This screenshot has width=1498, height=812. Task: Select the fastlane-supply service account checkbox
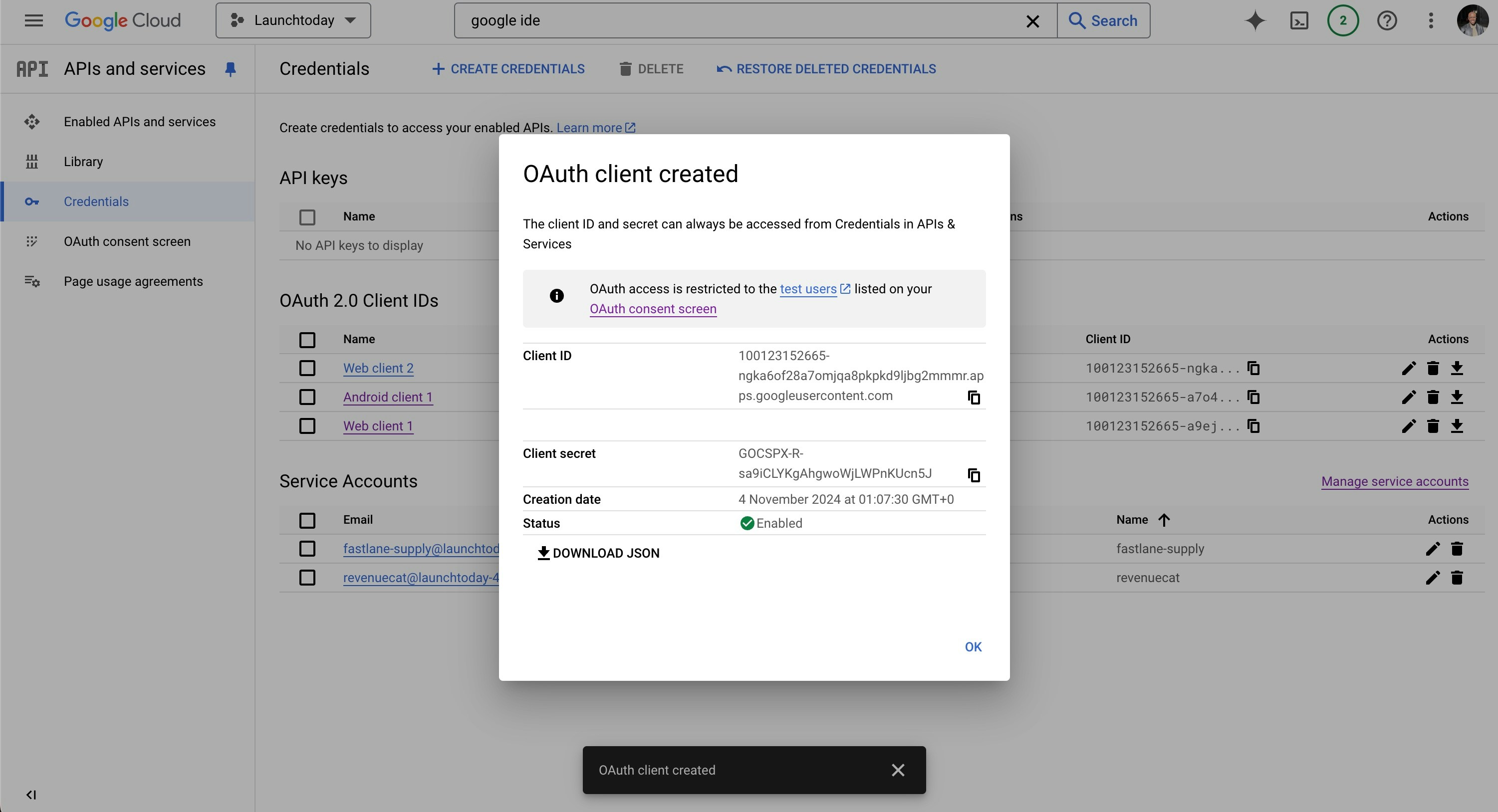(307, 548)
